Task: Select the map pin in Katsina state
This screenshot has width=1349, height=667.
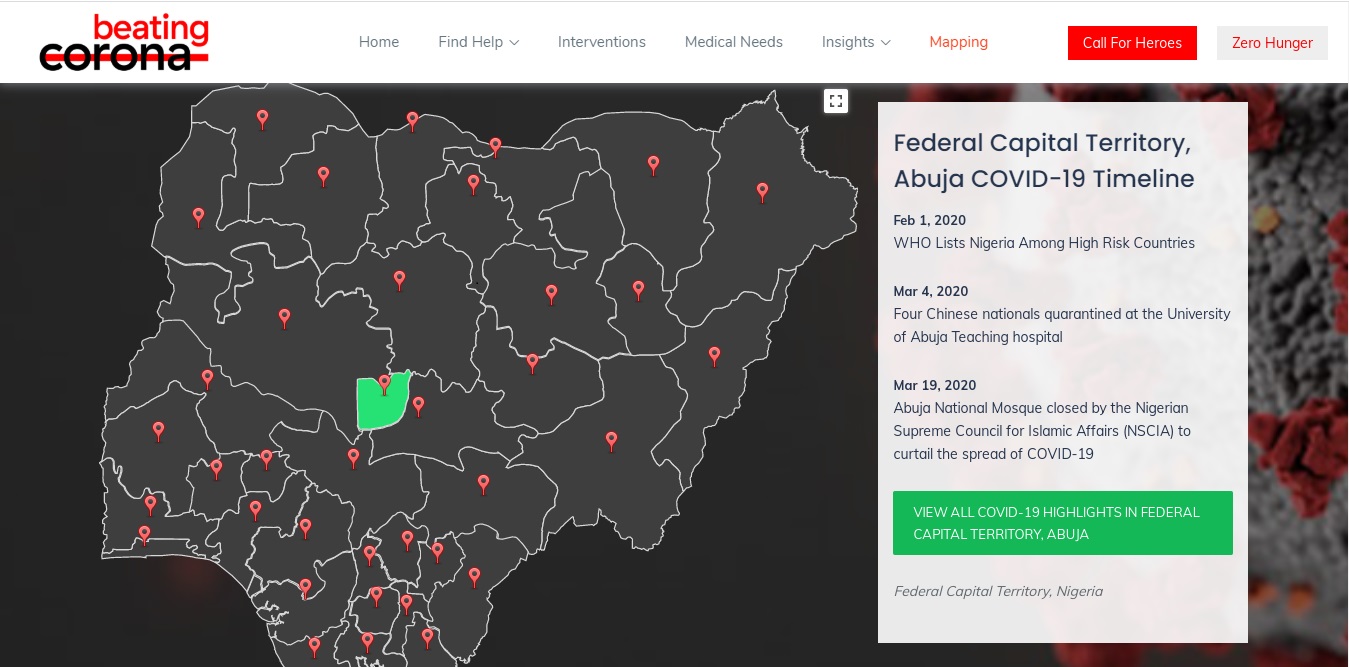Action: pyautogui.click(x=412, y=121)
